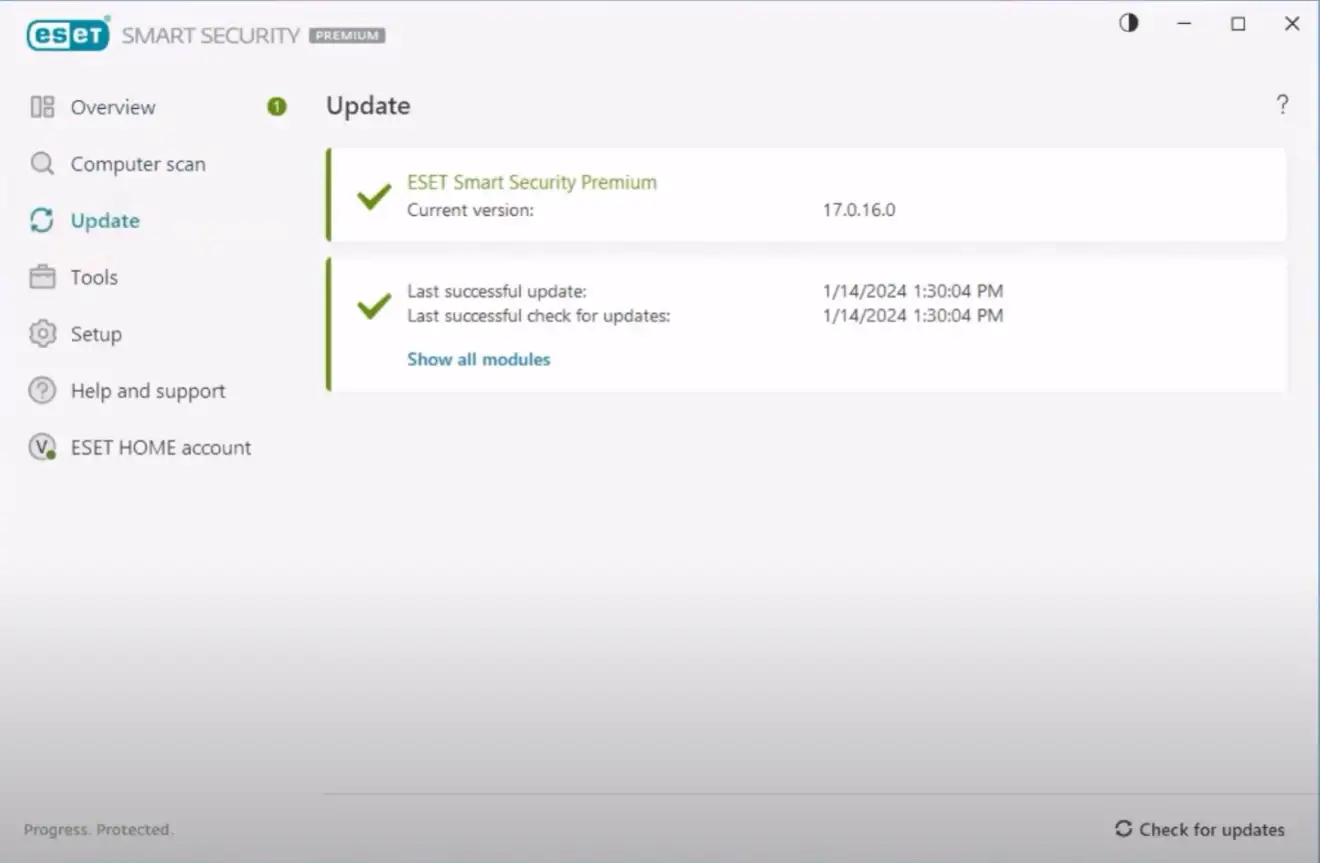
Task: Click the Overview dashboard icon in sidebar
Action: point(42,107)
